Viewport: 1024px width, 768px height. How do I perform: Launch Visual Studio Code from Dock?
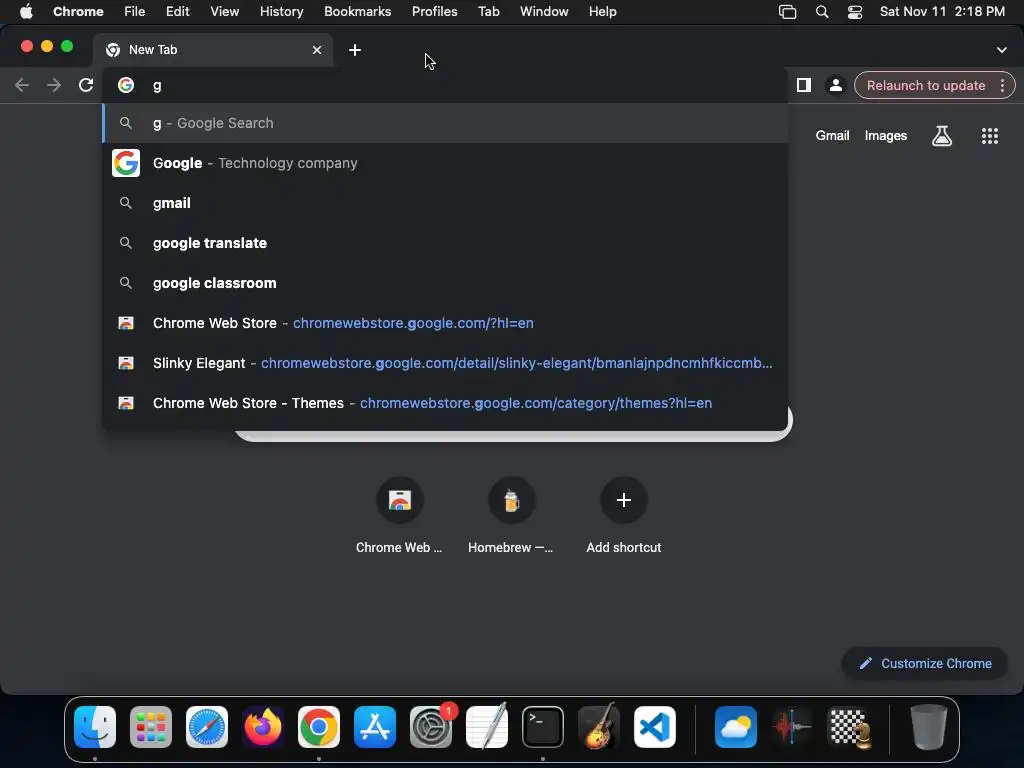pyautogui.click(x=654, y=726)
